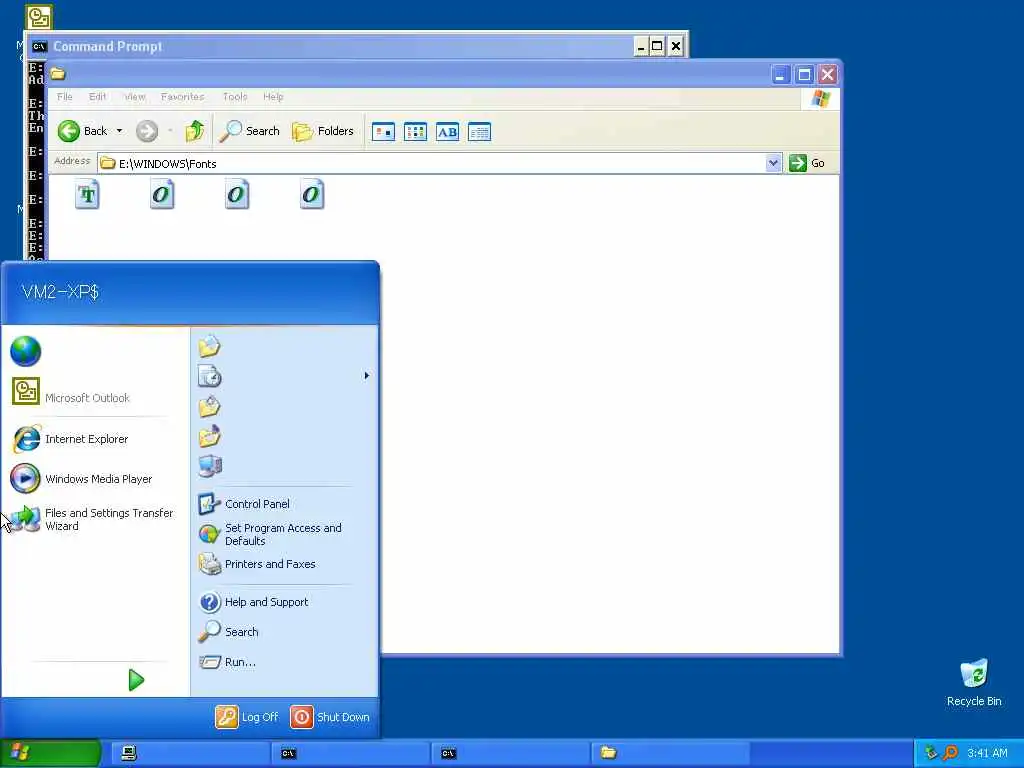Open the Tools menu in Explorer
This screenshot has height=768, width=1024.
tap(234, 97)
